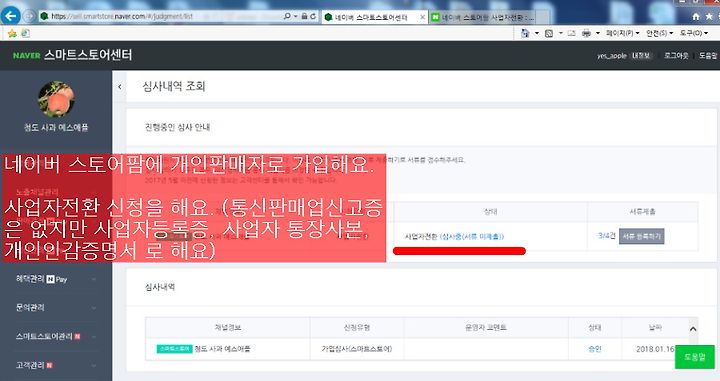Screen dimensions: 720x381
Task: Click the apple profile picture in the sidebar
Action: point(56,99)
